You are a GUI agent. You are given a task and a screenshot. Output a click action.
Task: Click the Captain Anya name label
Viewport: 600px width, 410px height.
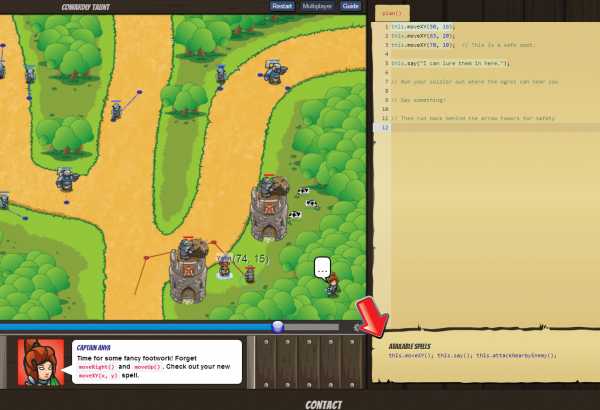pos(94,348)
